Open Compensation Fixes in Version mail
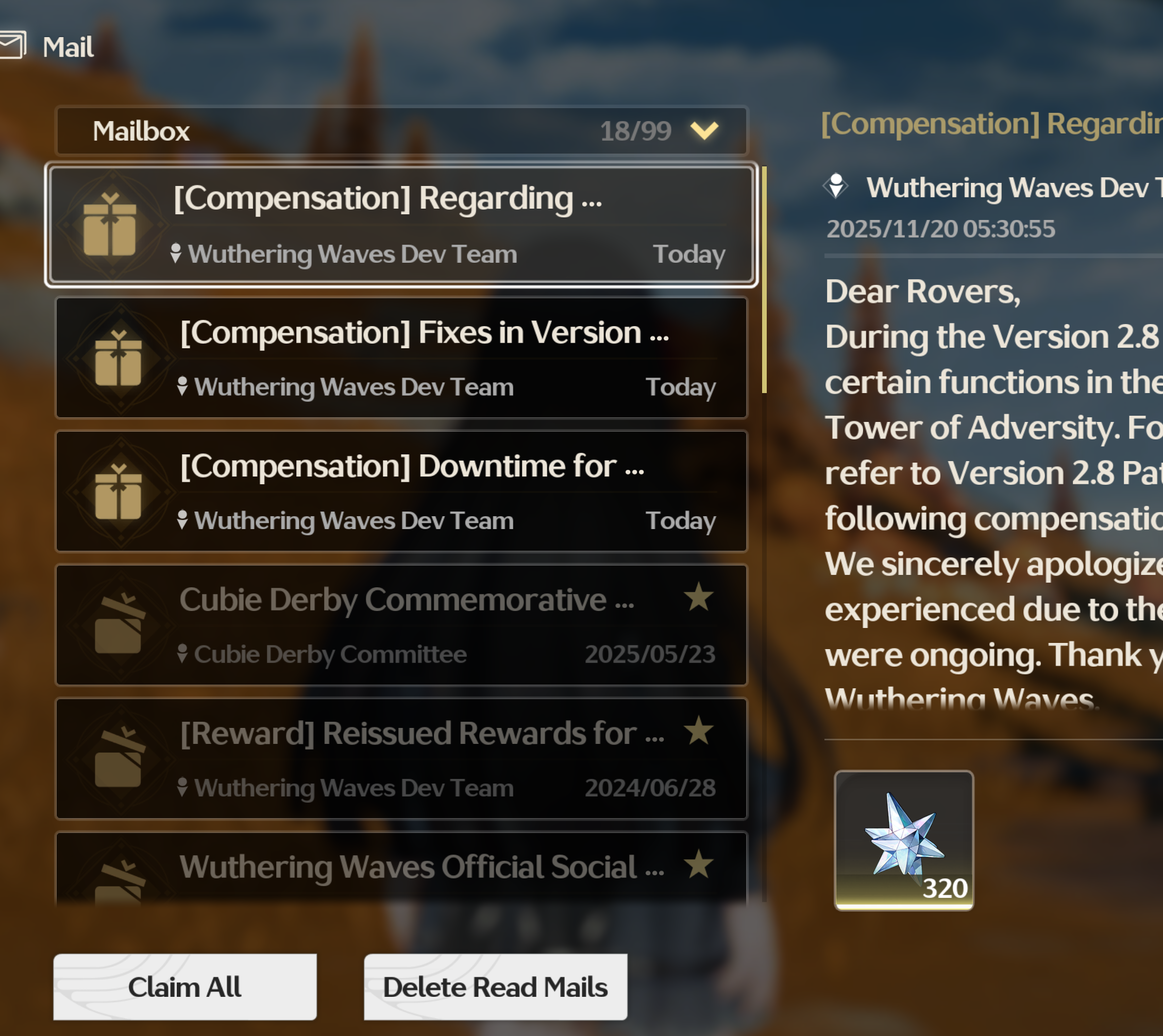 tap(401, 358)
